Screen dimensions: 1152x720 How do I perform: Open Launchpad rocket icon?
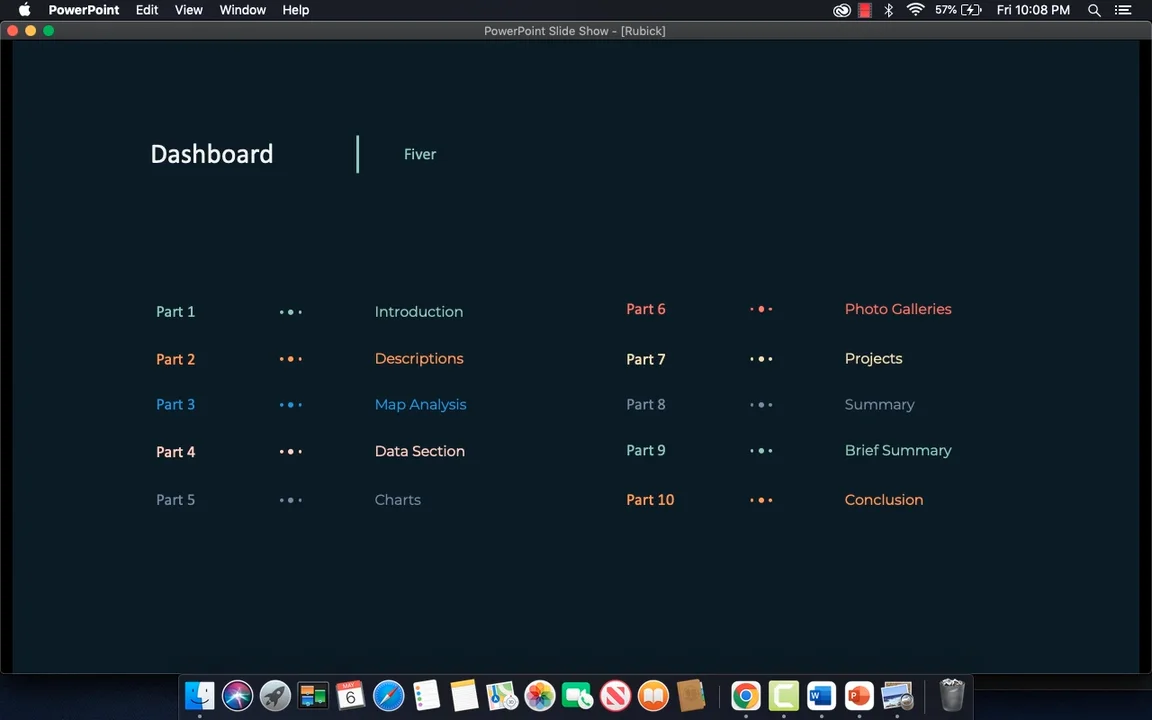coord(276,695)
